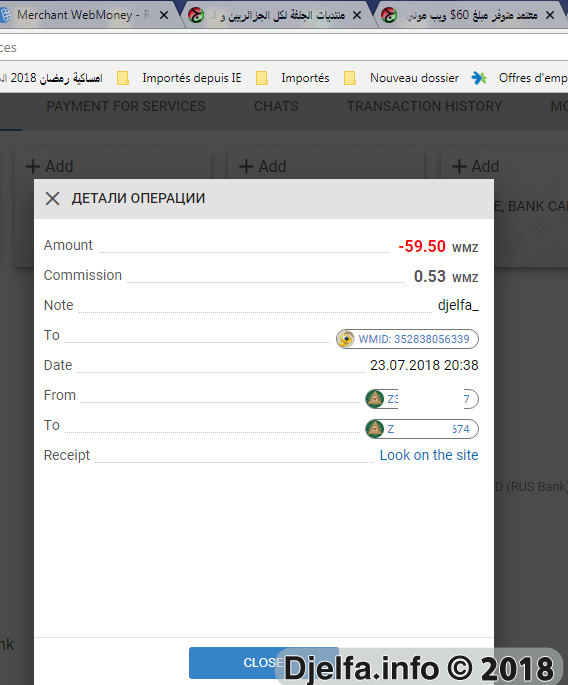Screen dimensions: 568x685
Task: Switch to the $60 WebMoney Arabic tab
Action: pos(470,15)
